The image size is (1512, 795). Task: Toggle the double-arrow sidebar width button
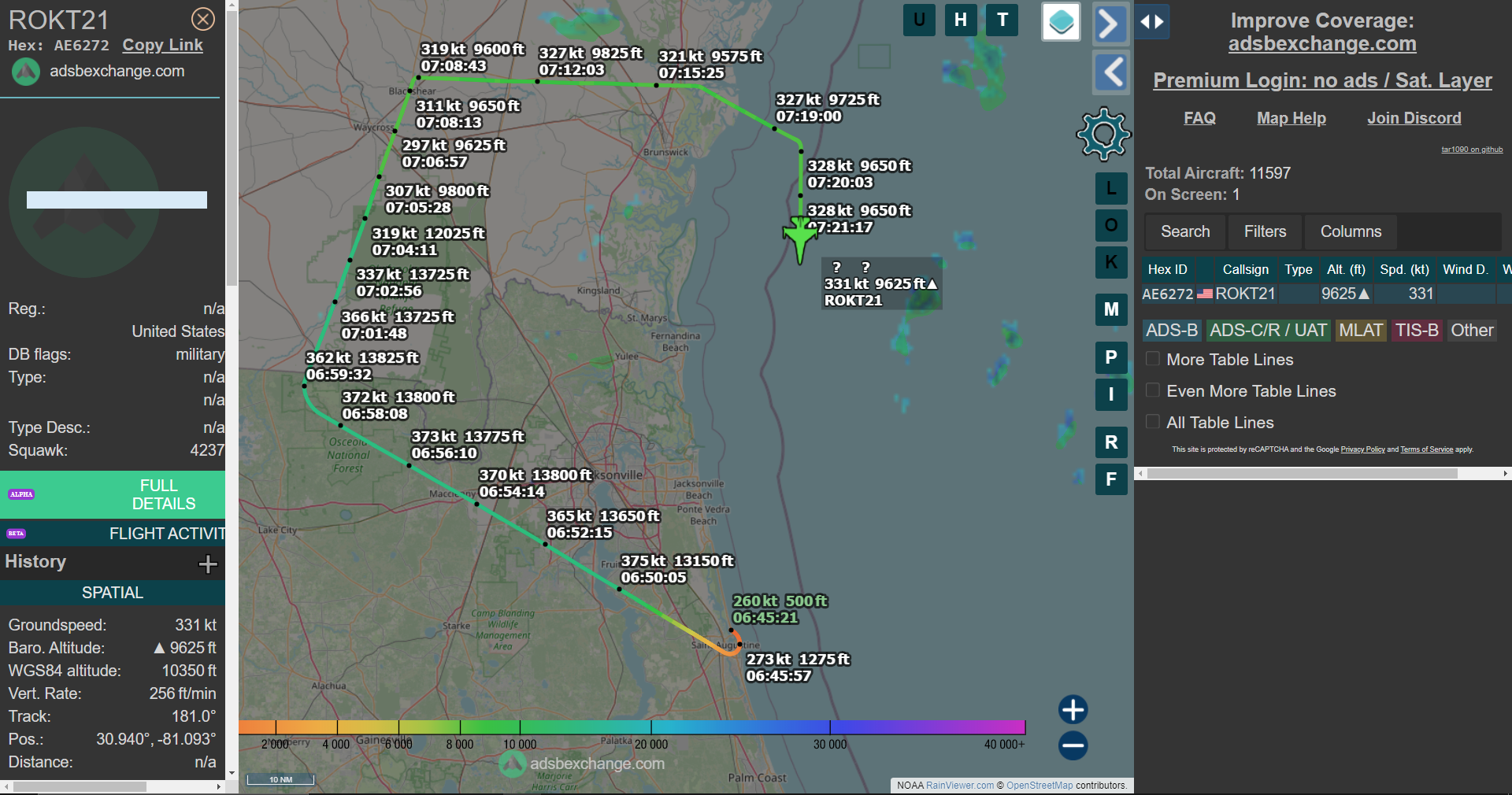tap(1152, 21)
